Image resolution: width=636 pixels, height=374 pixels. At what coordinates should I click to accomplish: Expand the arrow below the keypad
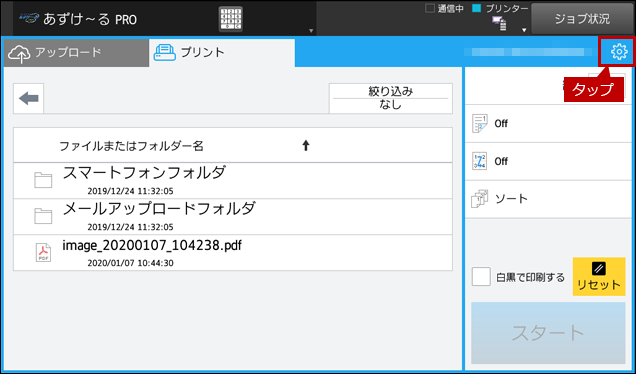pos(311,31)
